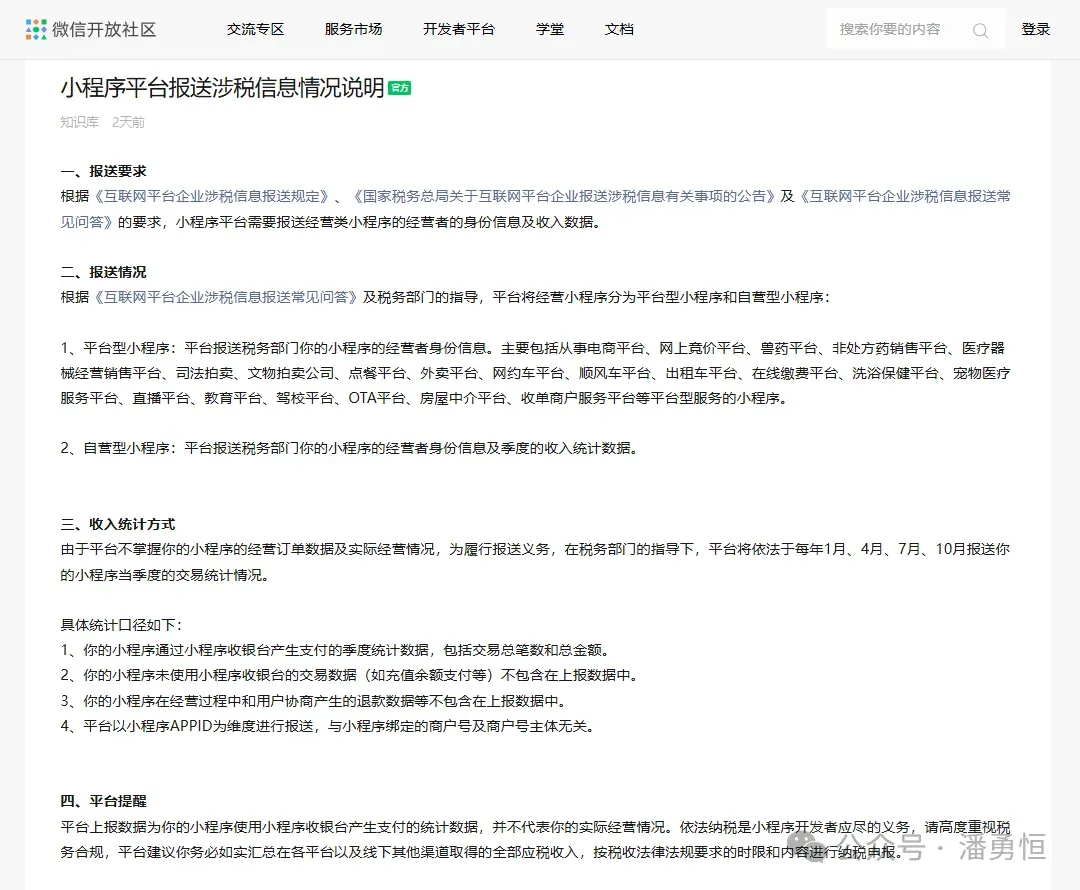Click the line about 退款数据
Image resolution: width=1080 pixels, height=890 pixels.
tap(313, 701)
